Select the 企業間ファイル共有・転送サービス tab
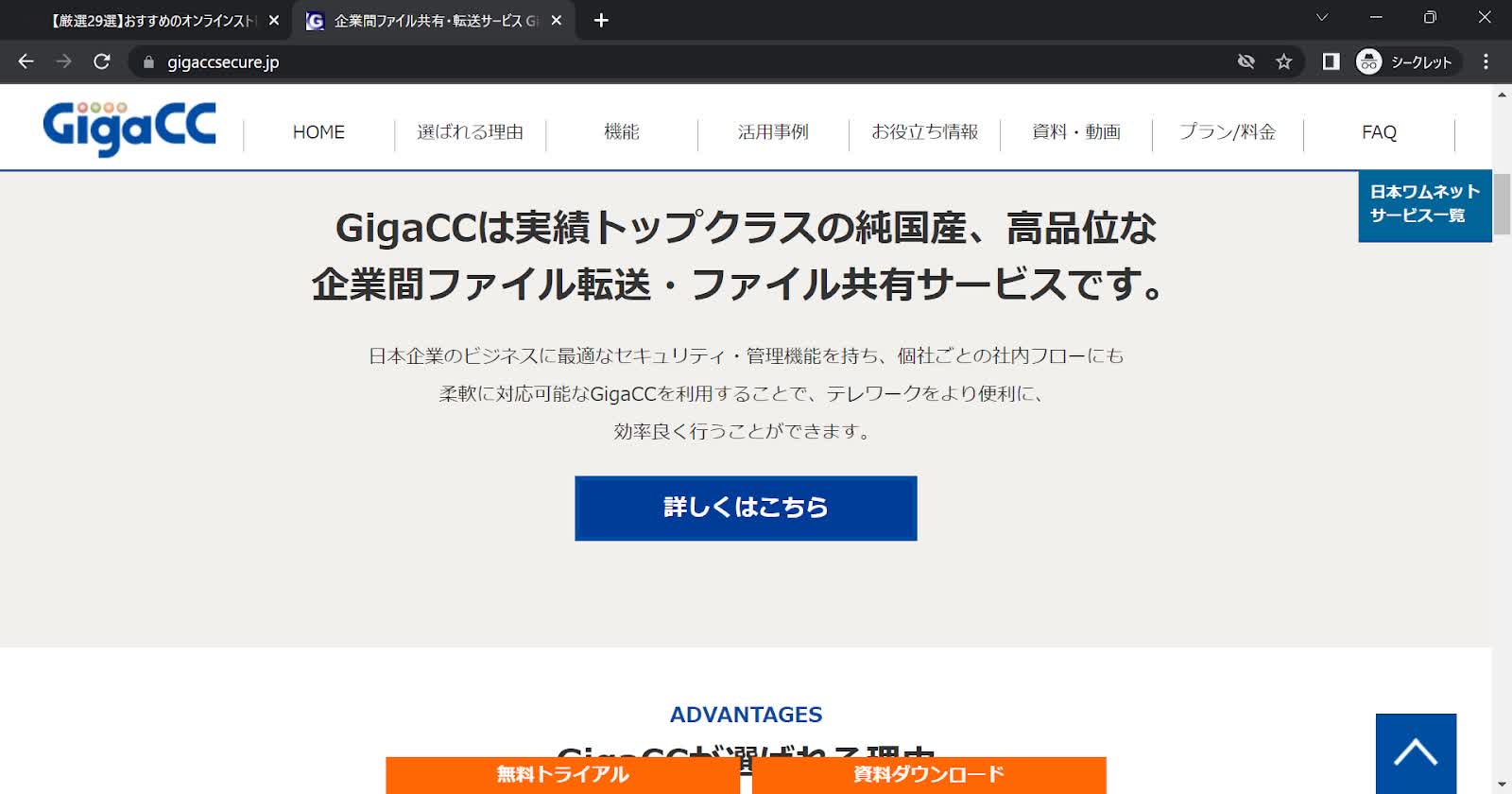Image resolution: width=1512 pixels, height=794 pixels. pos(436,20)
